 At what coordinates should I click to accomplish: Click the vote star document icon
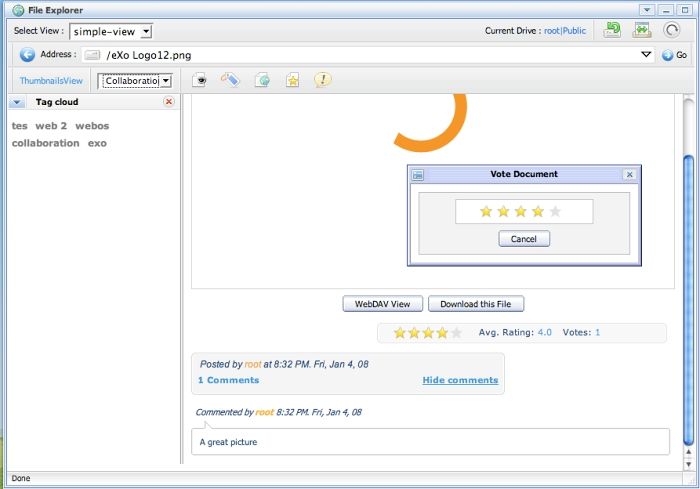pos(292,80)
